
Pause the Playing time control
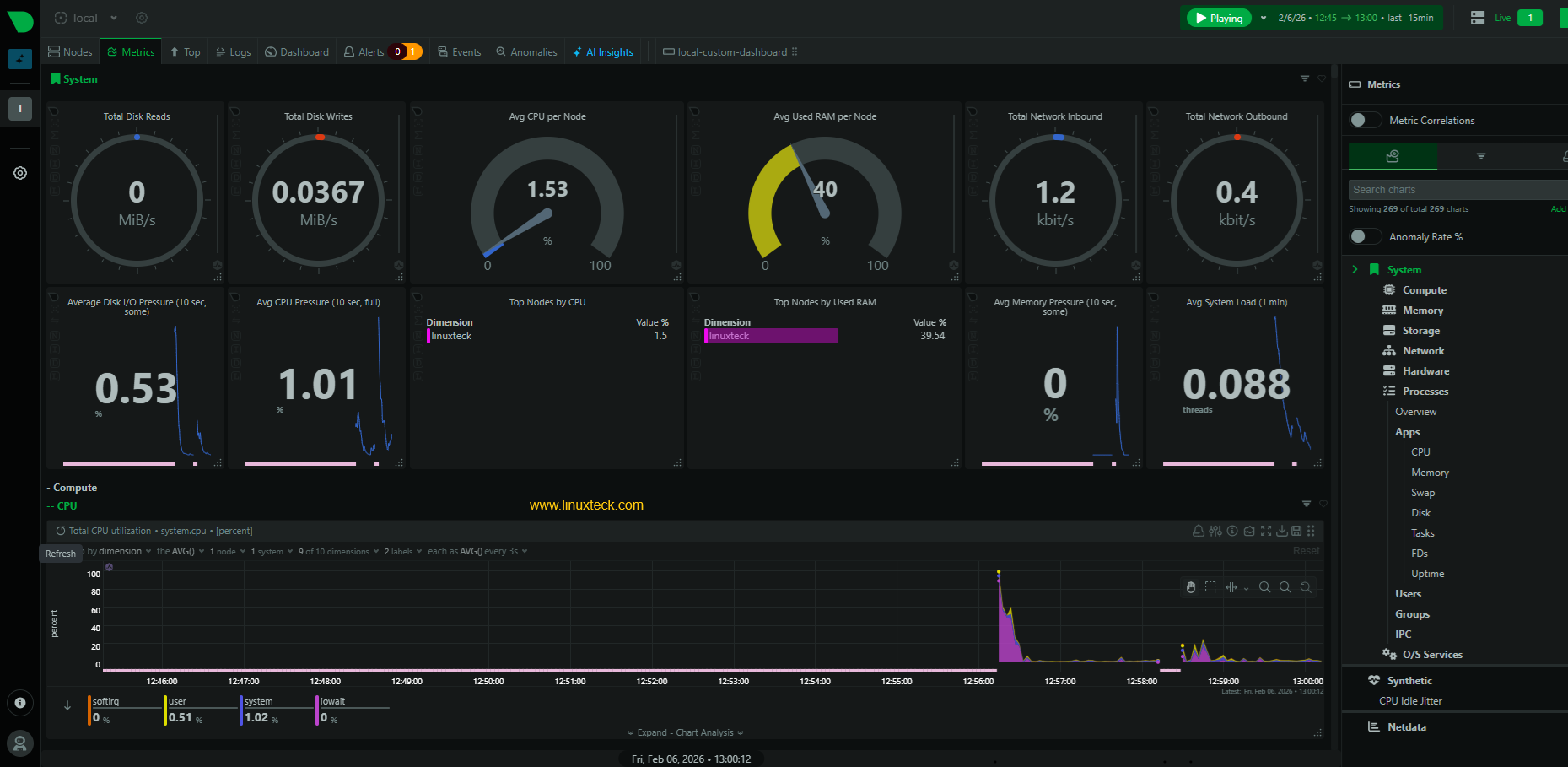1218,18
